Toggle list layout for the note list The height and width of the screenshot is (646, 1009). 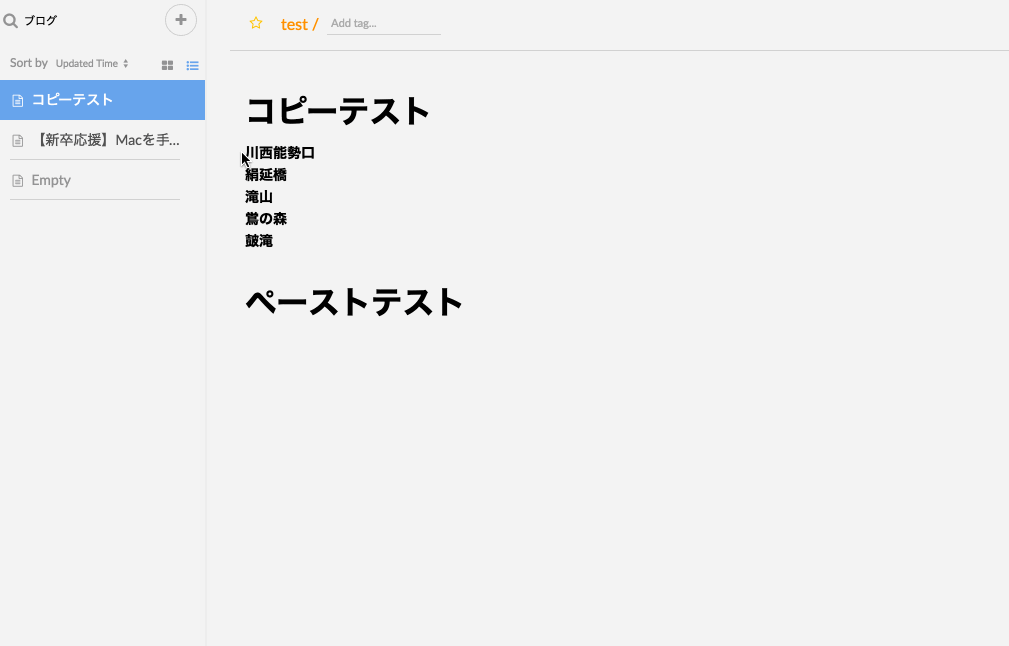192,65
